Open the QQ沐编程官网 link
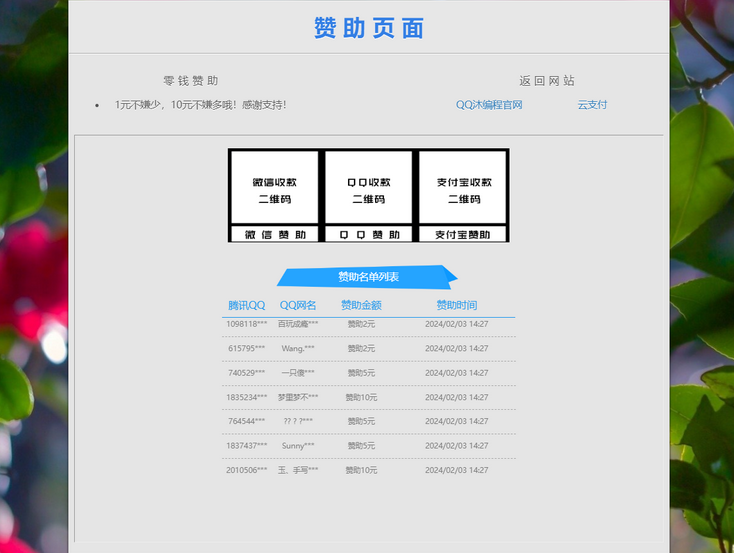The height and width of the screenshot is (553, 734). click(489, 105)
